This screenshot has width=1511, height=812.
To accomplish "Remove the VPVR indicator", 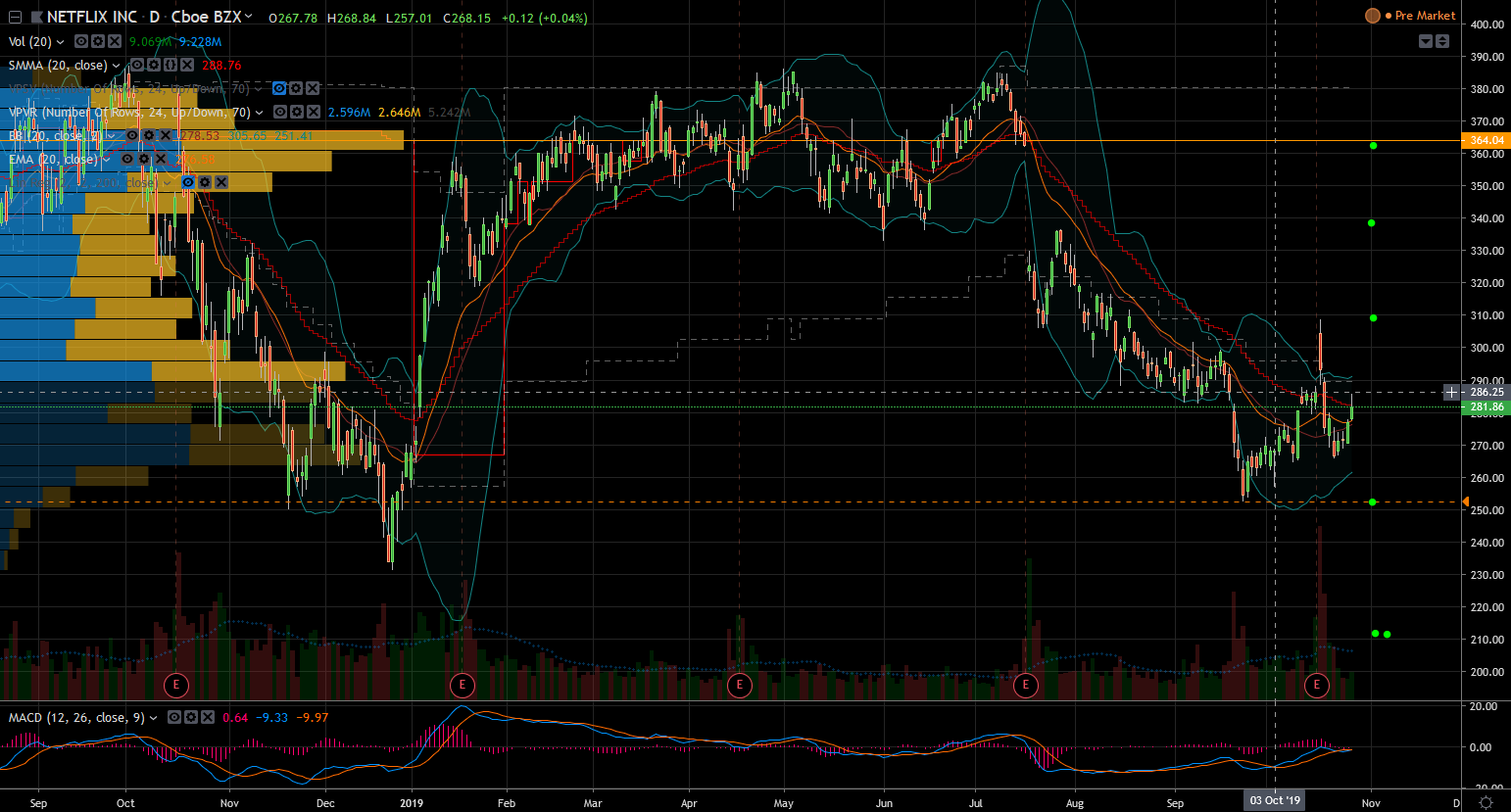I will [313, 112].
